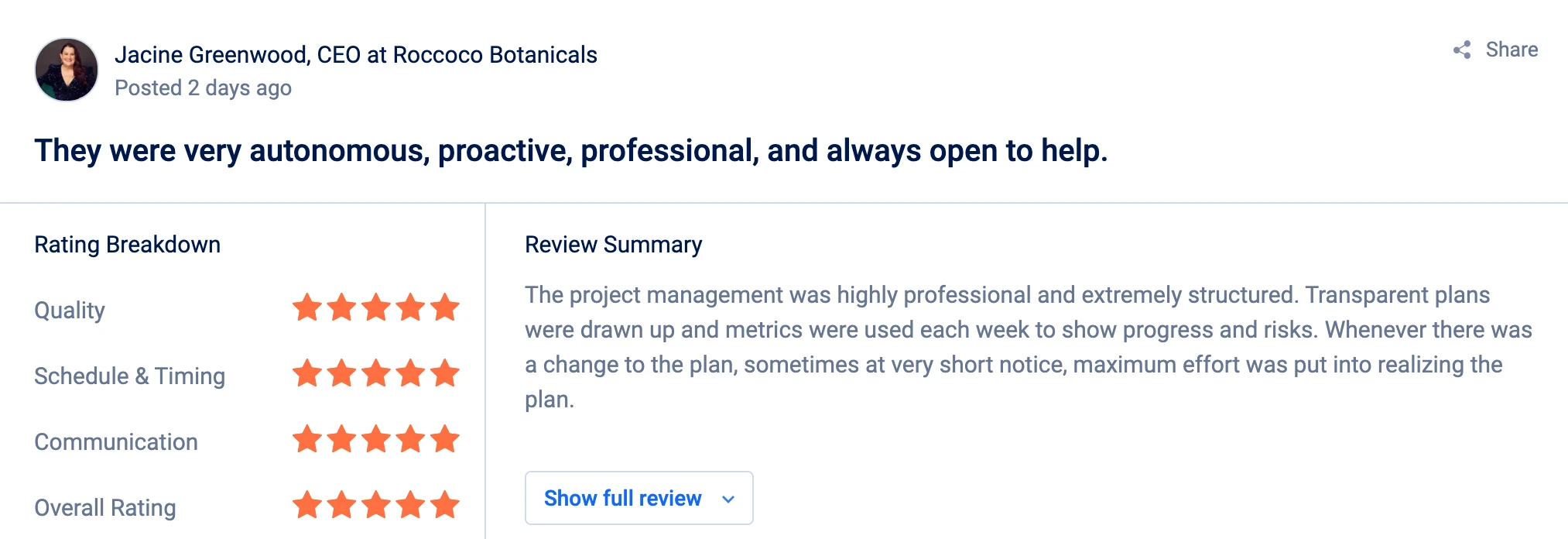
Task: Open Jacine Greenwood's profile avatar
Action: point(67,70)
